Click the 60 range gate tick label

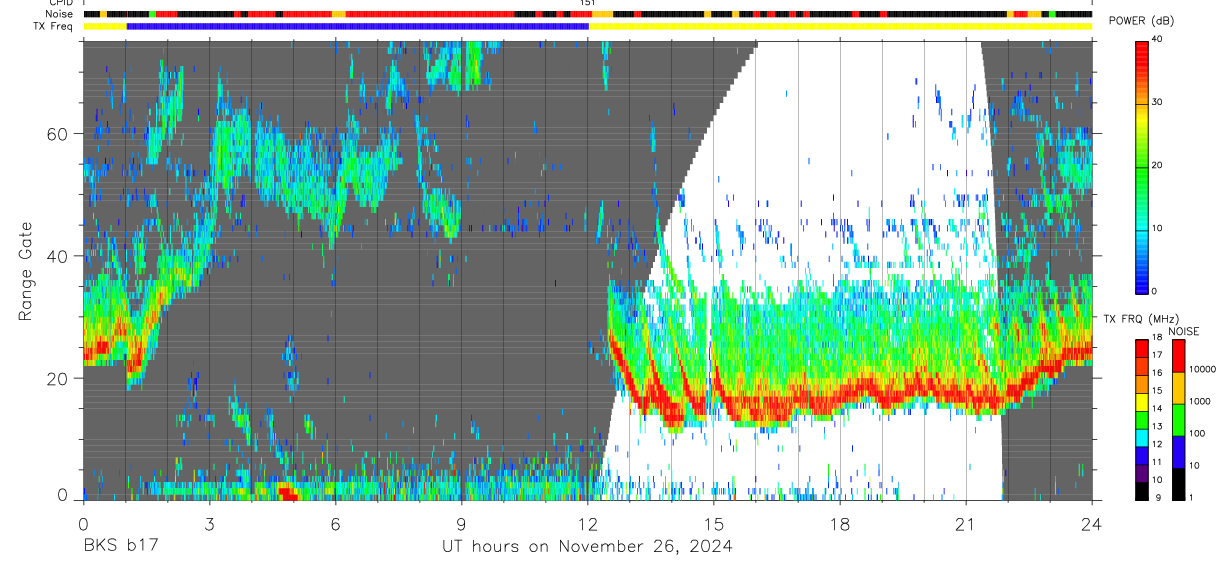click(x=55, y=134)
